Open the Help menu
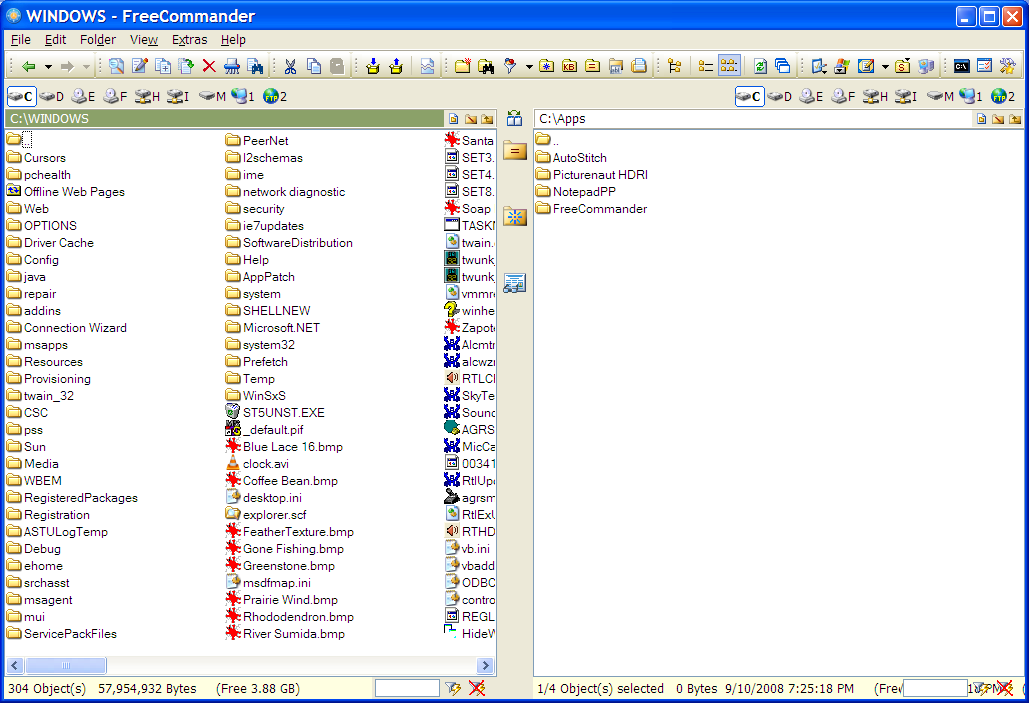The height and width of the screenshot is (703, 1029). click(x=233, y=39)
